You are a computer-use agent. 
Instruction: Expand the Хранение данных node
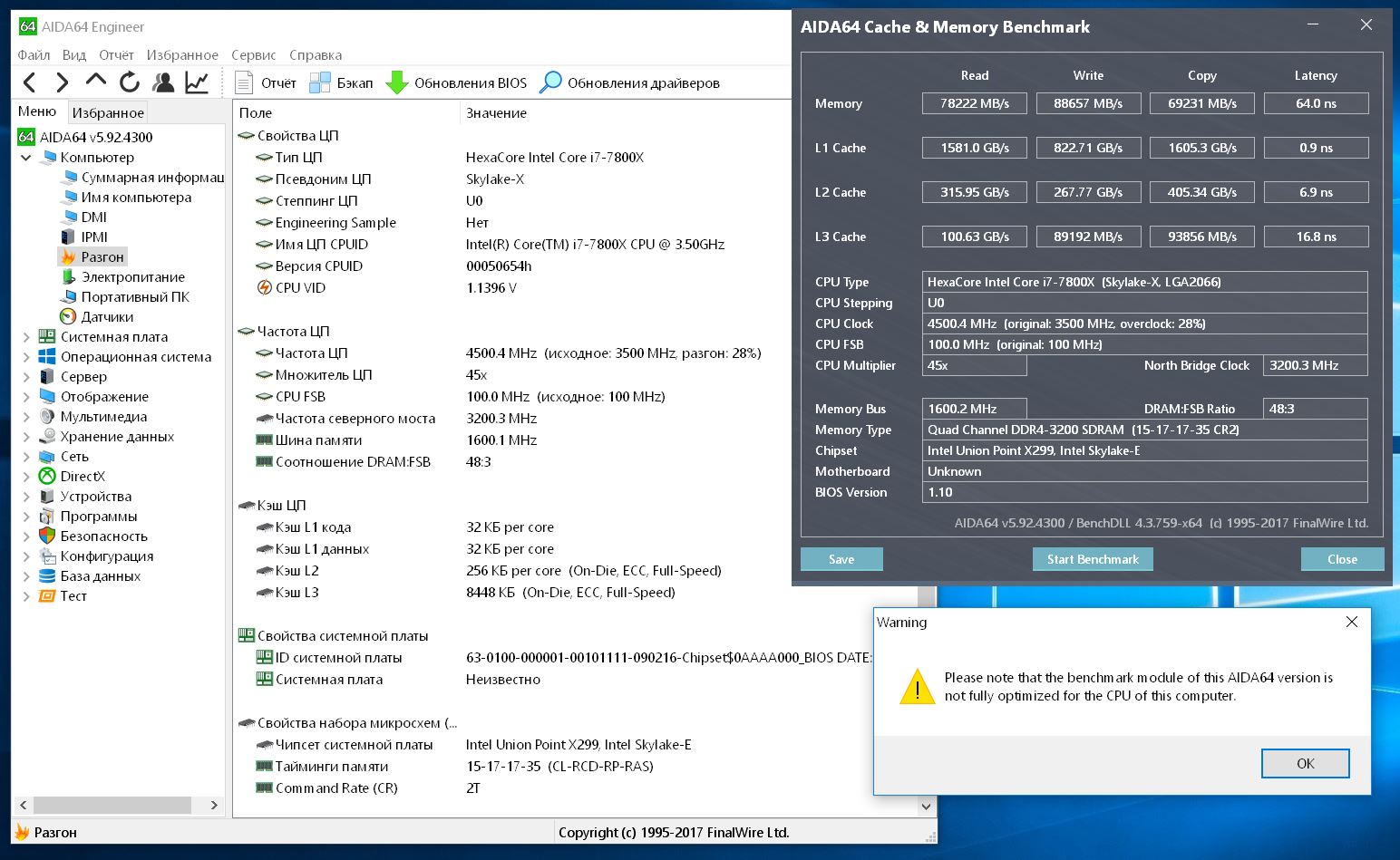click(x=26, y=437)
